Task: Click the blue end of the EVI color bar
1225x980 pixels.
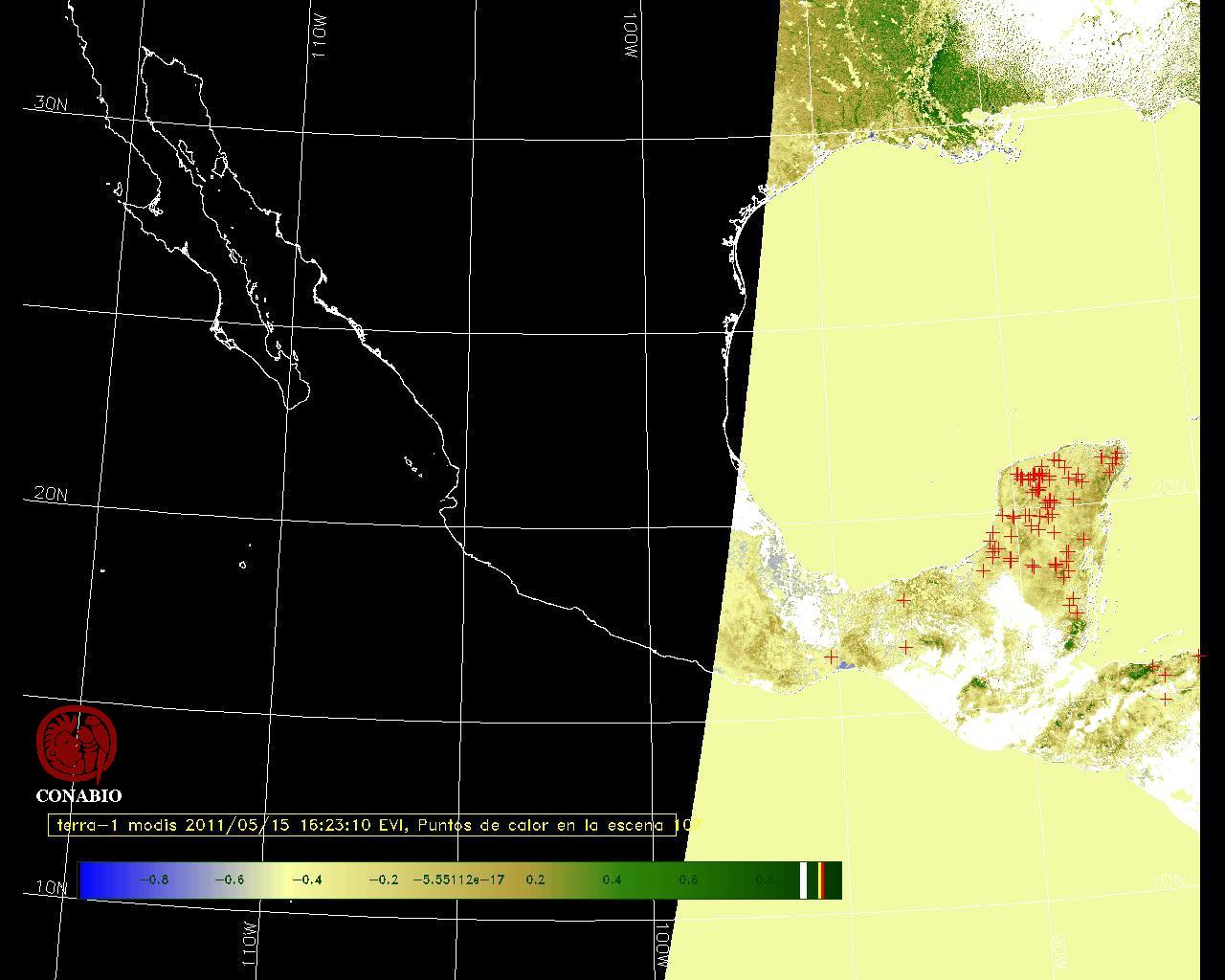Action: [x=92, y=880]
